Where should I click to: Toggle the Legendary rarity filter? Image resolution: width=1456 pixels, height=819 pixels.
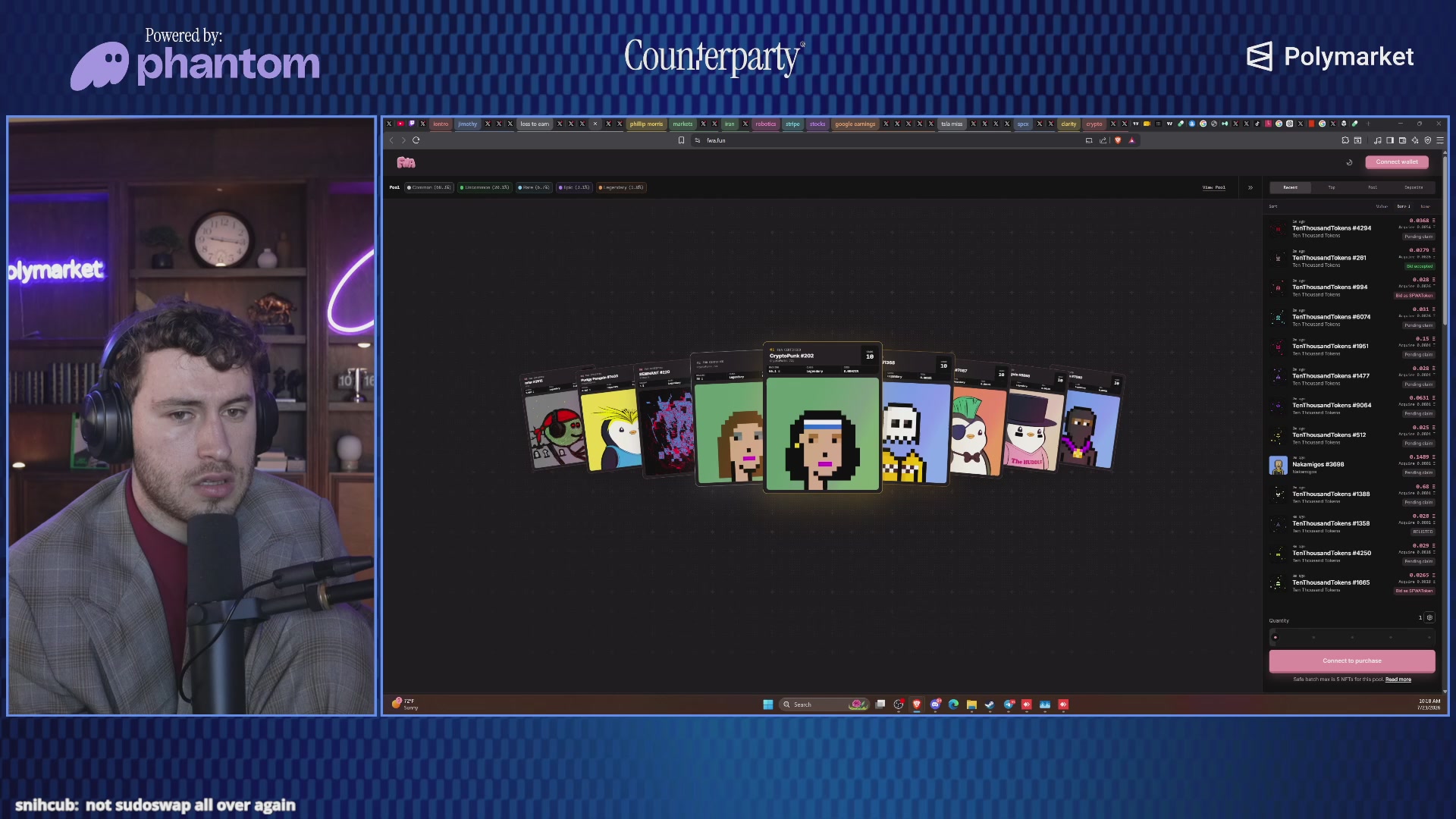pos(621,187)
